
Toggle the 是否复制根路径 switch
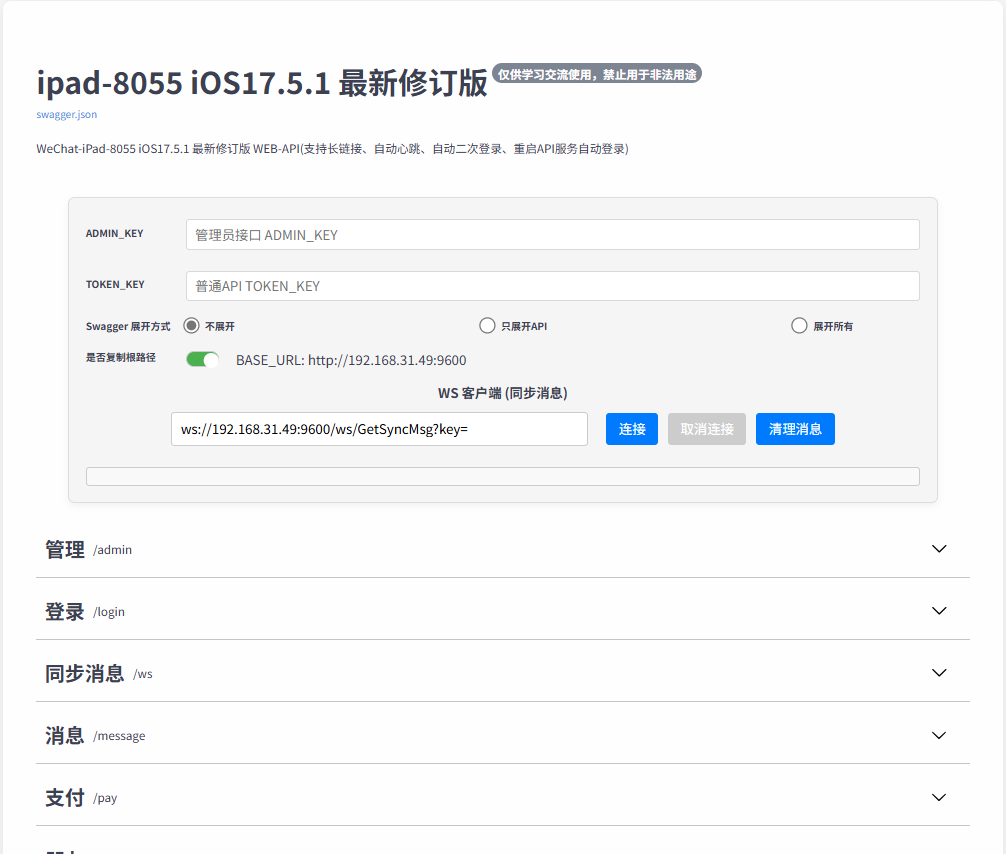point(203,359)
